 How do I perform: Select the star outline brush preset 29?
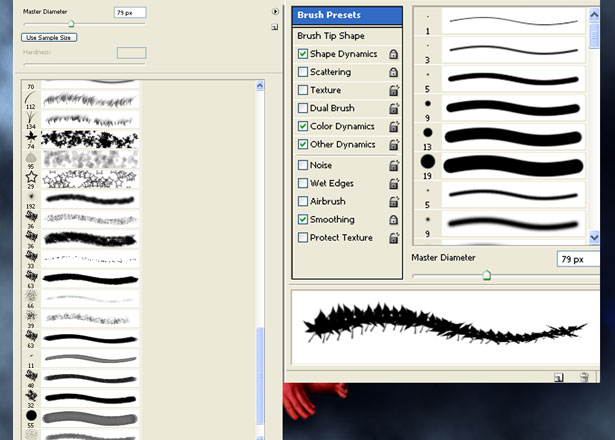tap(80, 180)
